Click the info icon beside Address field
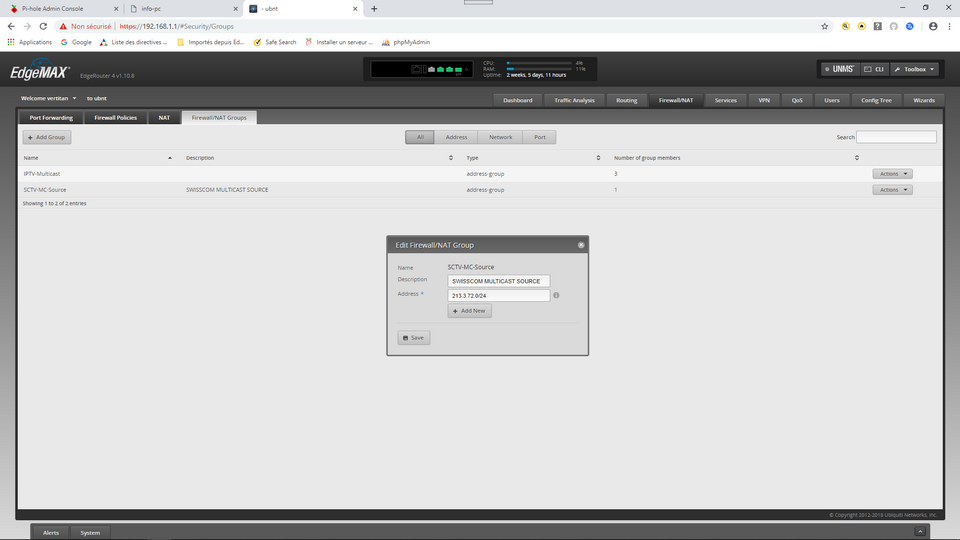 click(x=556, y=295)
